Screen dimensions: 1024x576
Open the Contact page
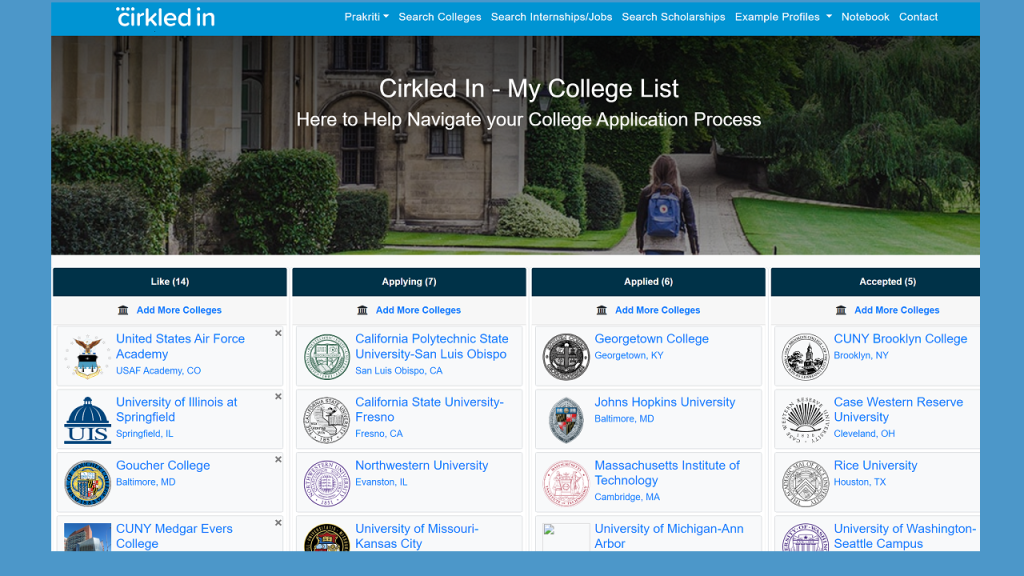pyautogui.click(x=918, y=17)
